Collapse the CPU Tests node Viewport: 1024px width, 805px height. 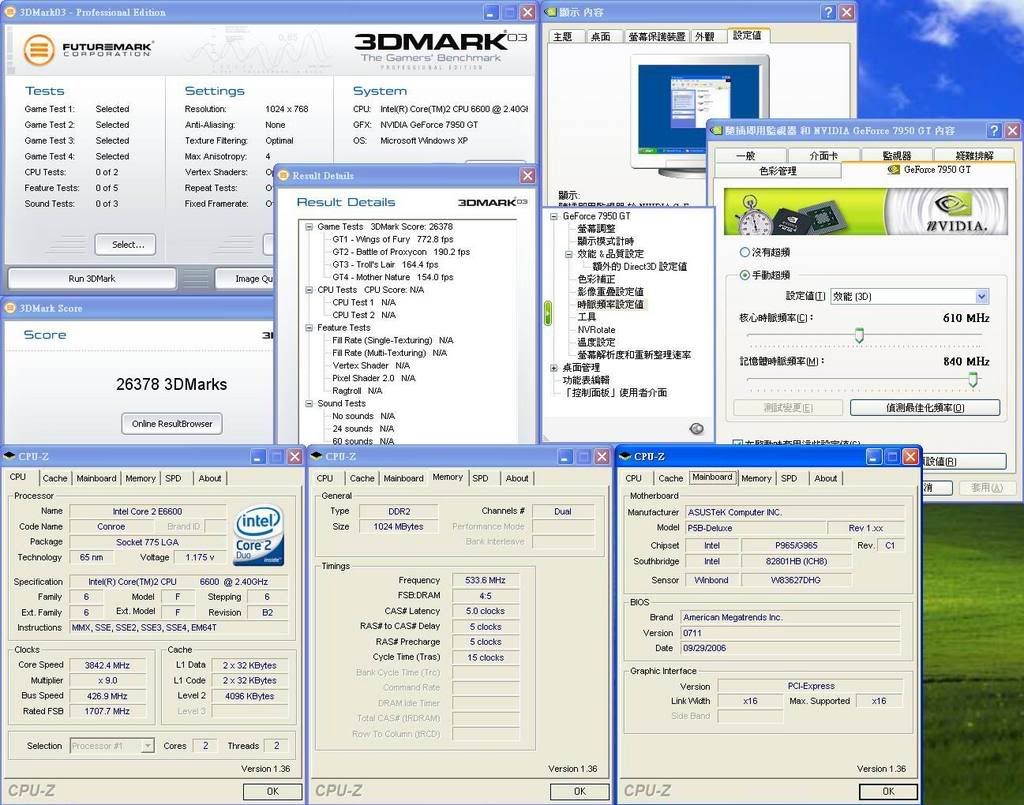point(309,290)
